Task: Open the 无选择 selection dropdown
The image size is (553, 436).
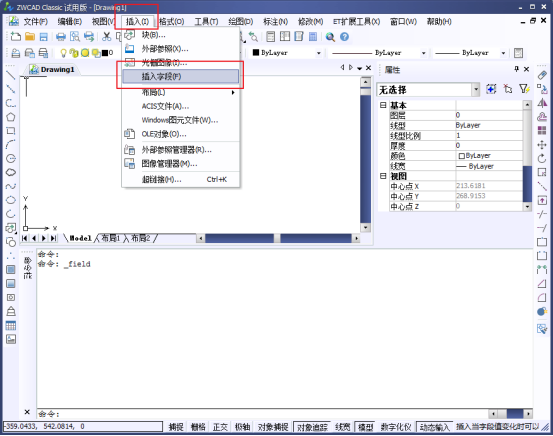Action: click(x=428, y=90)
